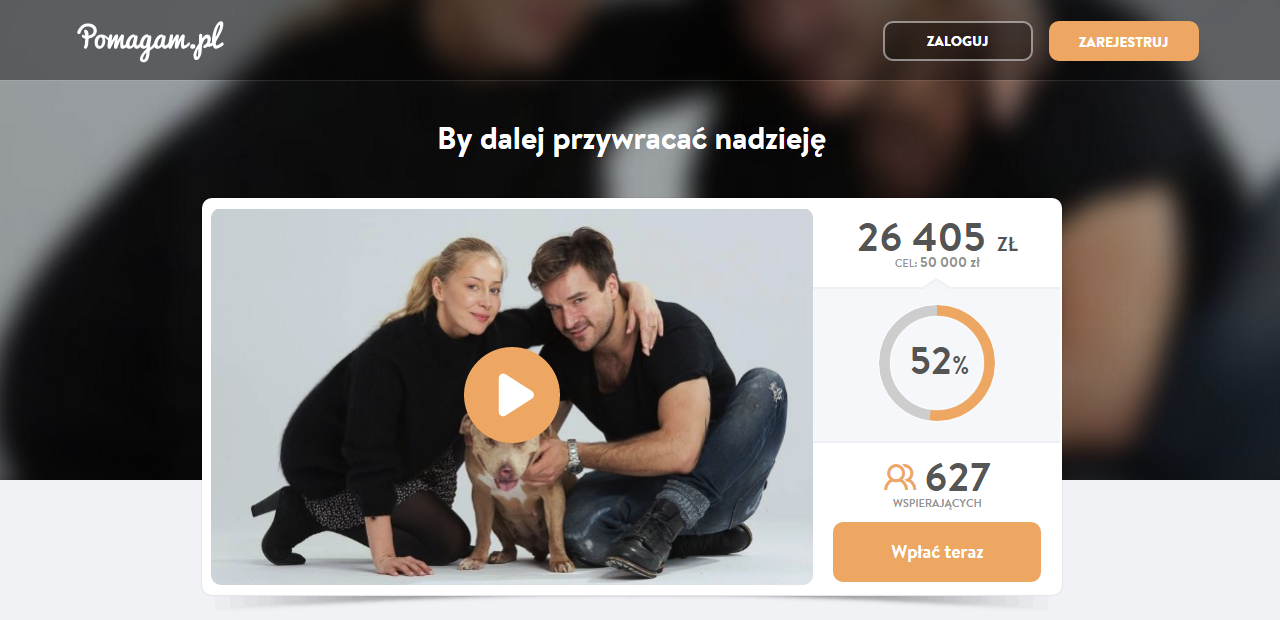The image size is (1280, 620).
Task: Open the ZALOGUJ login button
Action: click(958, 41)
